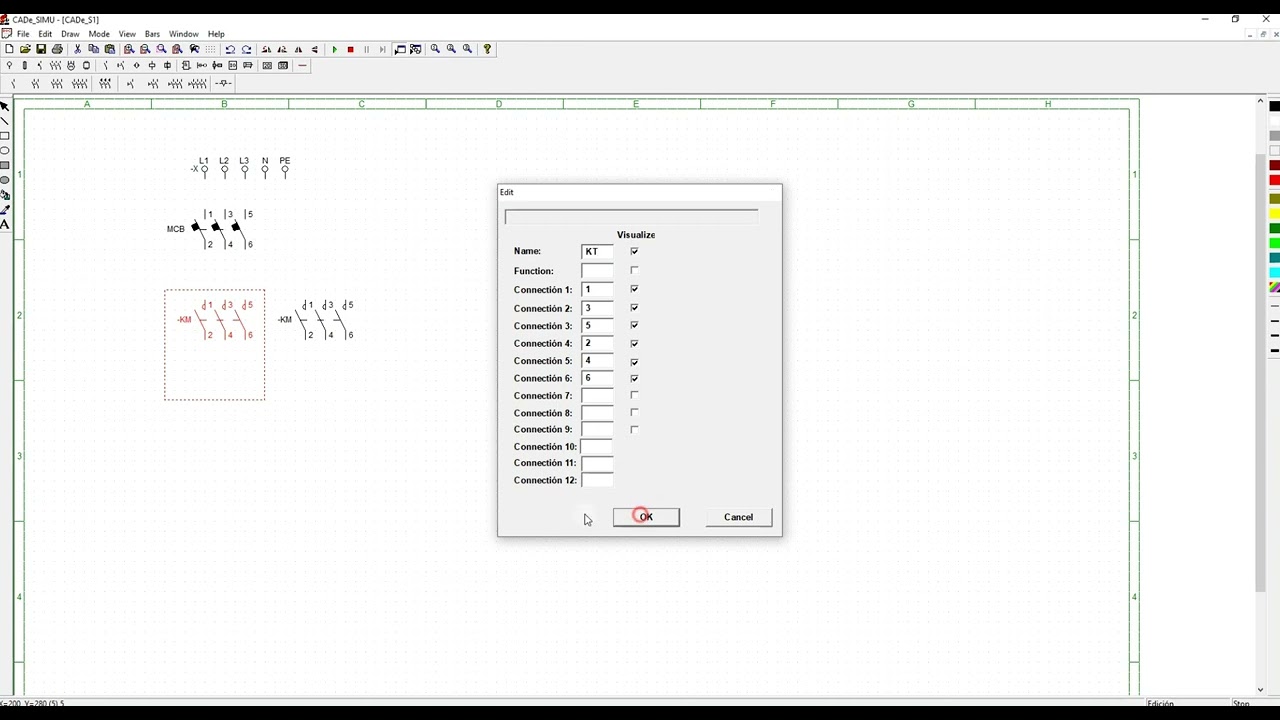The width and height of the screenshot is (1280, 720).
Task: Click the Connection 12 input field
Action: point(597,480)
